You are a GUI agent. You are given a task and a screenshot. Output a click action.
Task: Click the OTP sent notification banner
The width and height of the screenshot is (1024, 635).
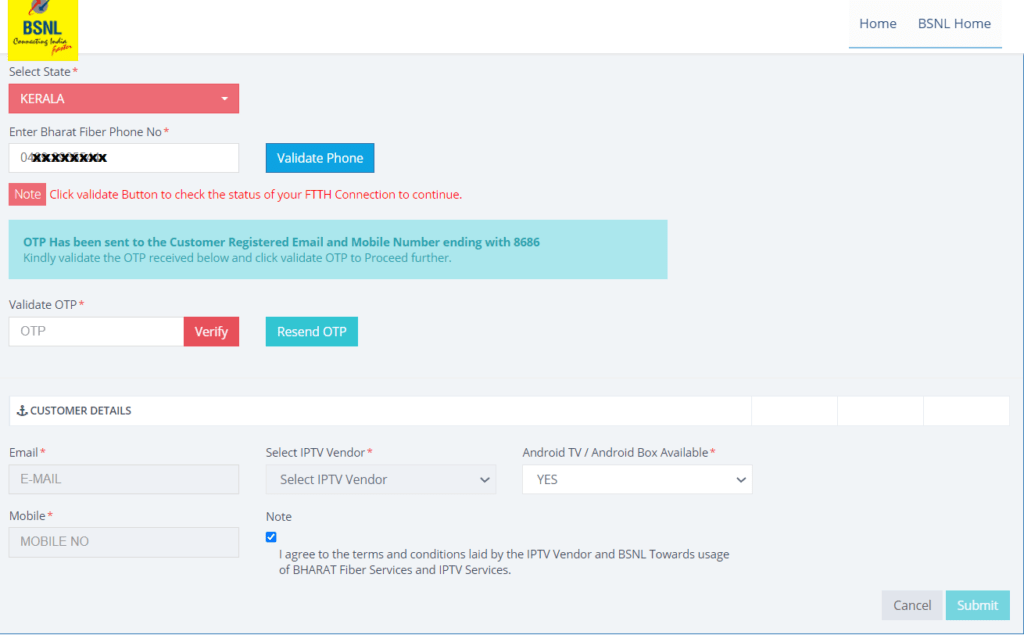pos(338,250)
